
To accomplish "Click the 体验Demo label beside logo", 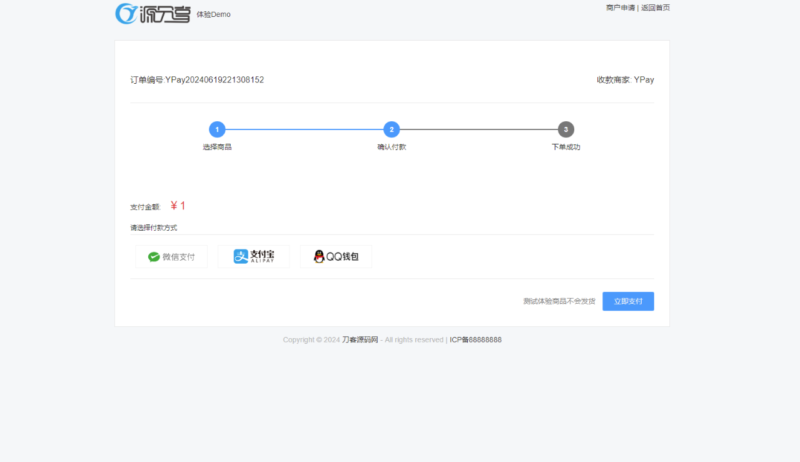I will (213, 14).
